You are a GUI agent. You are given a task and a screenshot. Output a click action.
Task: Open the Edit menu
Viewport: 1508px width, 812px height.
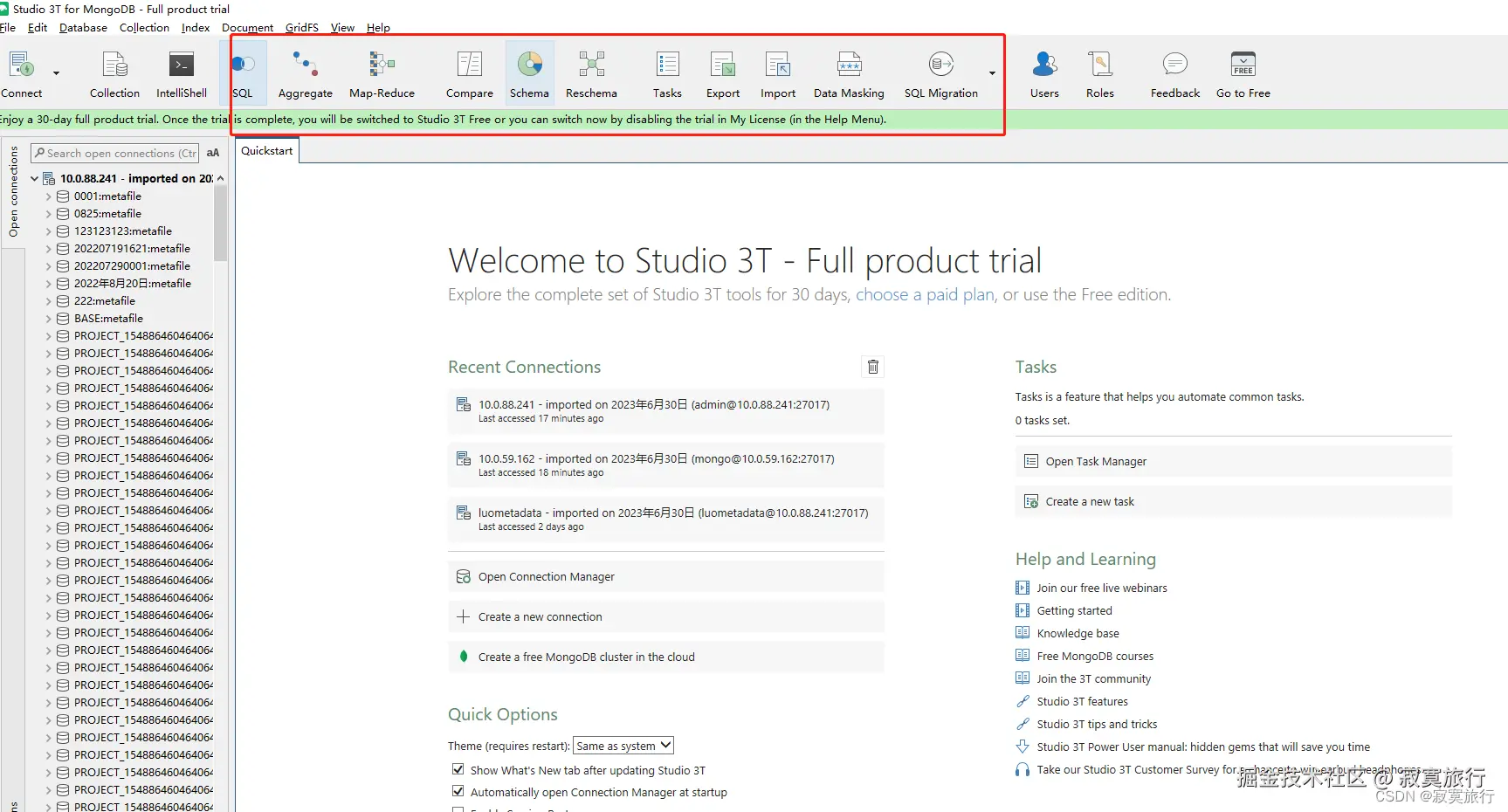click(x=38, y=27)
